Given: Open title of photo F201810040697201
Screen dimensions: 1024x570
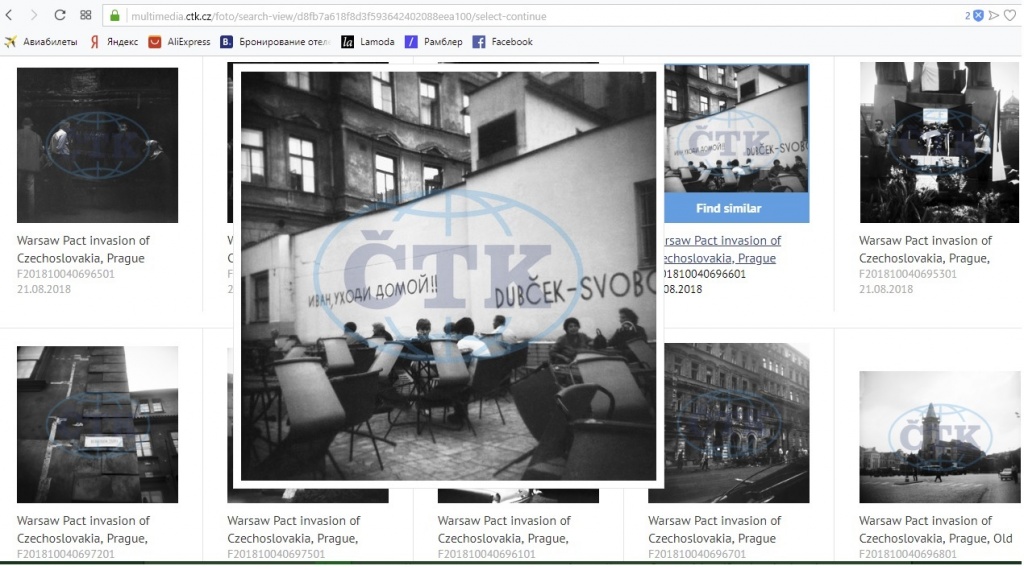Looking at the screenshot, I should click(x=83, y=530).
